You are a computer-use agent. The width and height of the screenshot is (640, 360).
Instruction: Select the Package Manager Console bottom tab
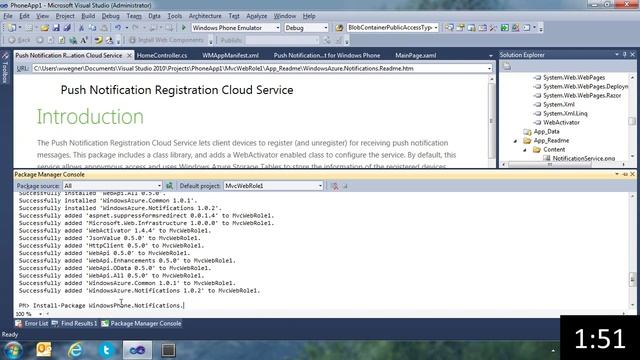coord(142,324)
